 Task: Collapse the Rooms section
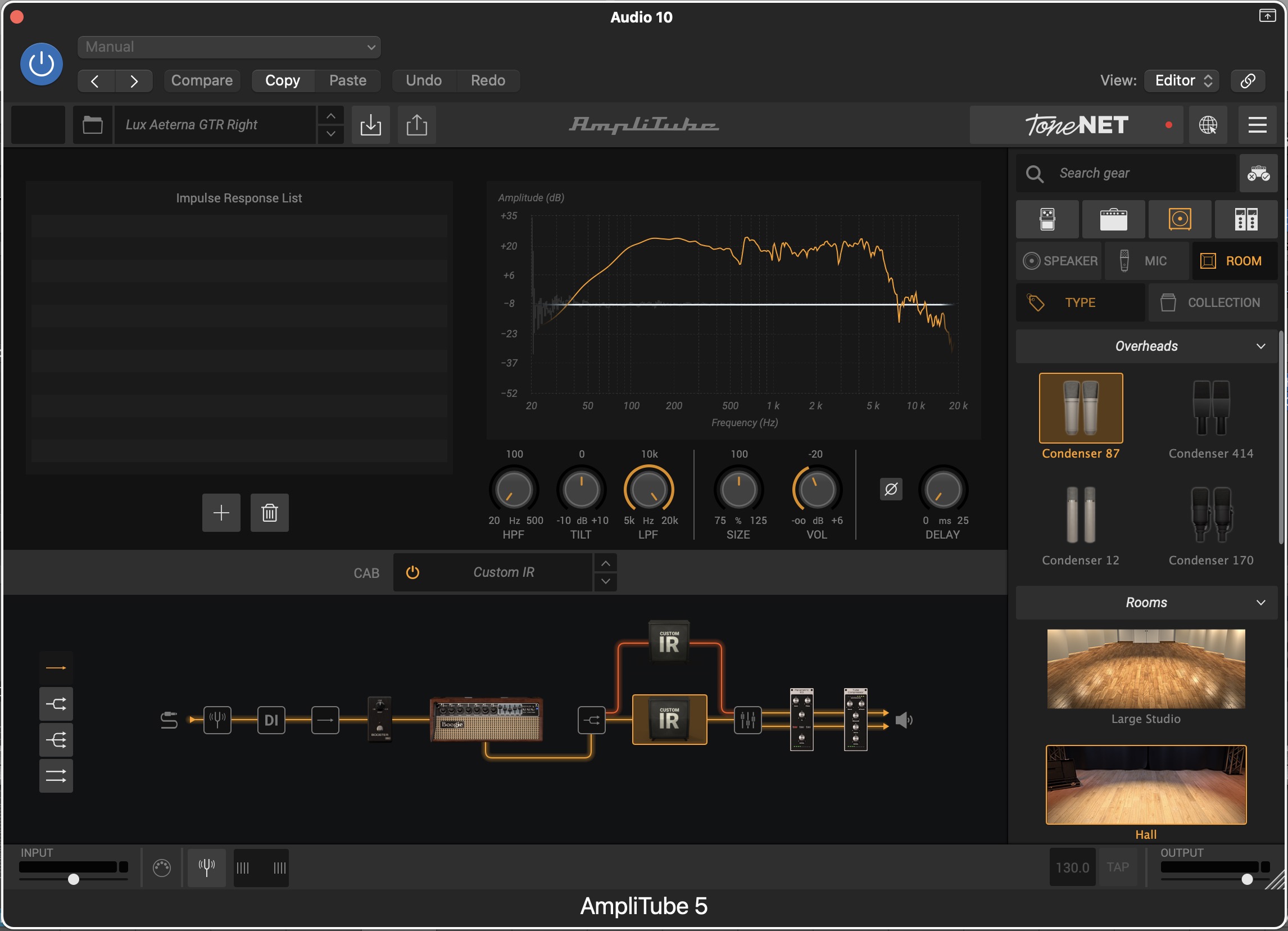tap(1146, 603)
